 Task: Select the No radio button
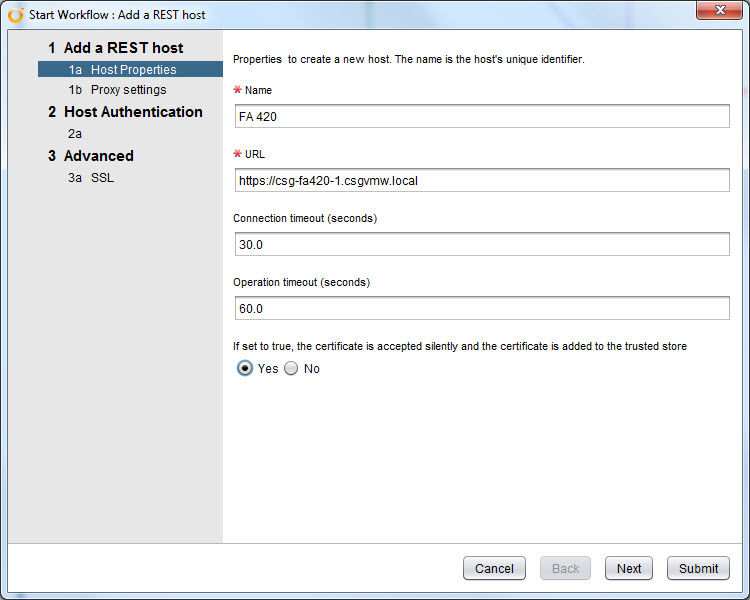pyautogui.click(x=291, y=368)
